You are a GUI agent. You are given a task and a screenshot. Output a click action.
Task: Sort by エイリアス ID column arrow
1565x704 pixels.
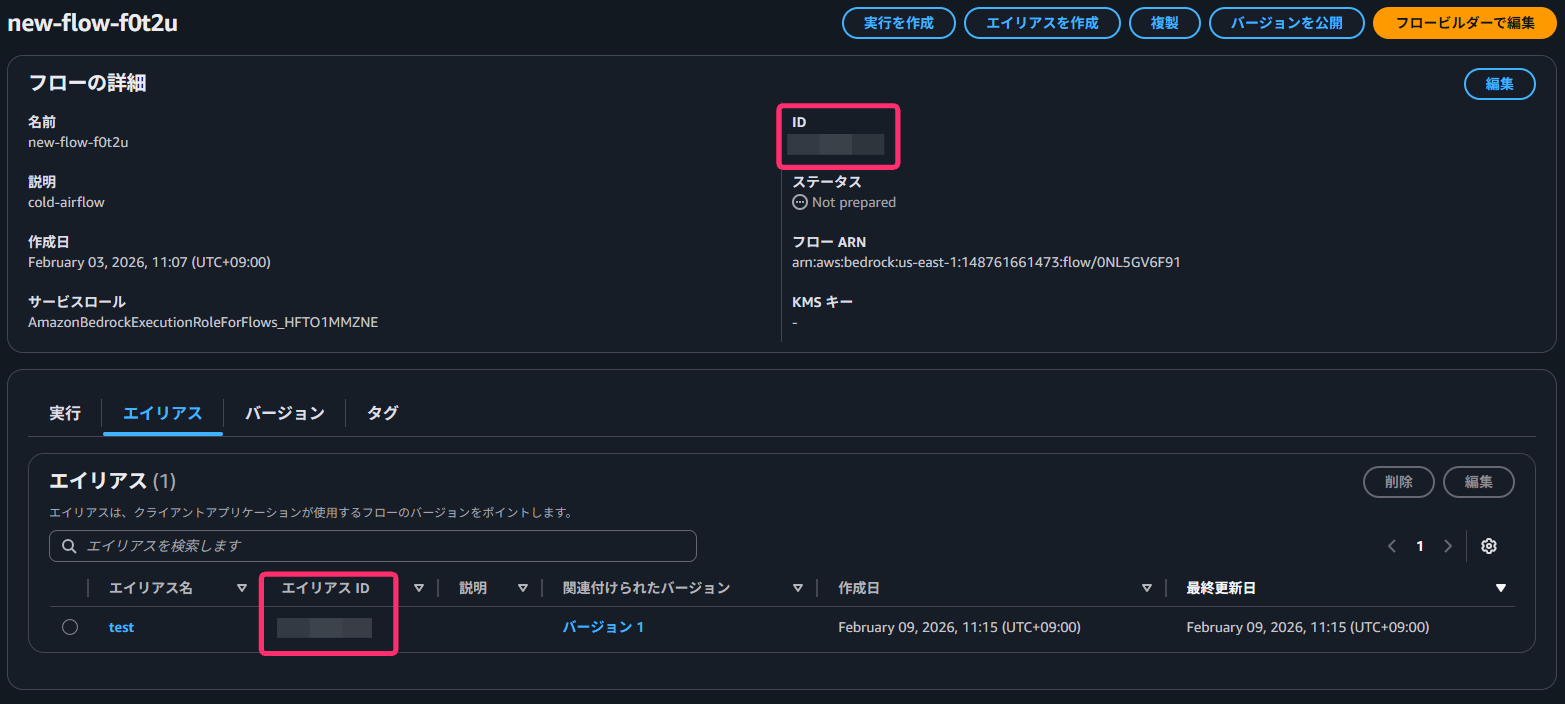pos(419,588)
